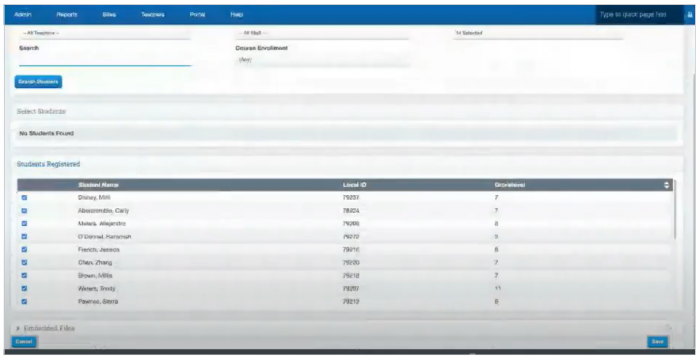Click the sort arrows in the table header
Screen dimensions: 700x360
(x=667, y=185)
